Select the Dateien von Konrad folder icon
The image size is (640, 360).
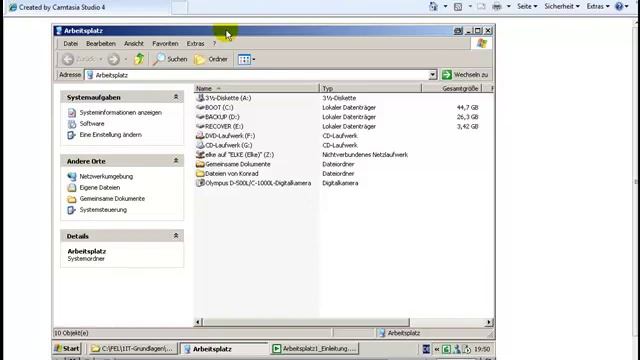(x=200, y=173)
